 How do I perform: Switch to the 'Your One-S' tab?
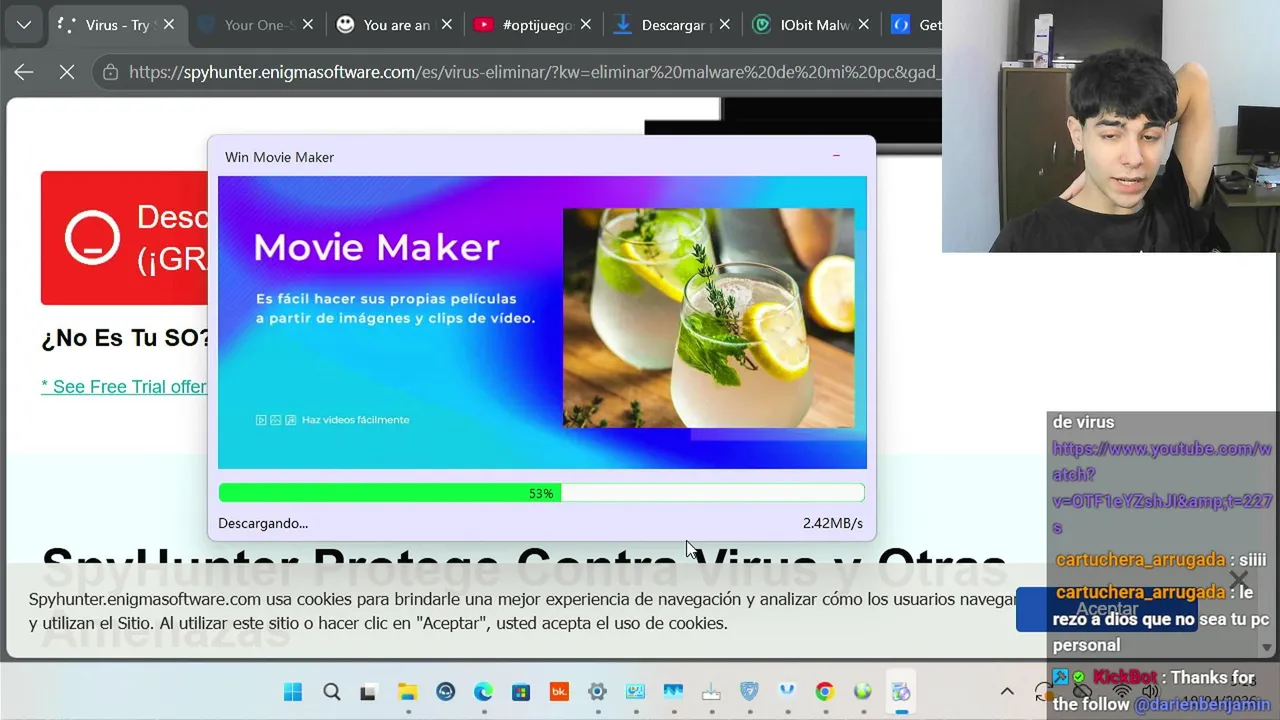click(x=255, y=25)
